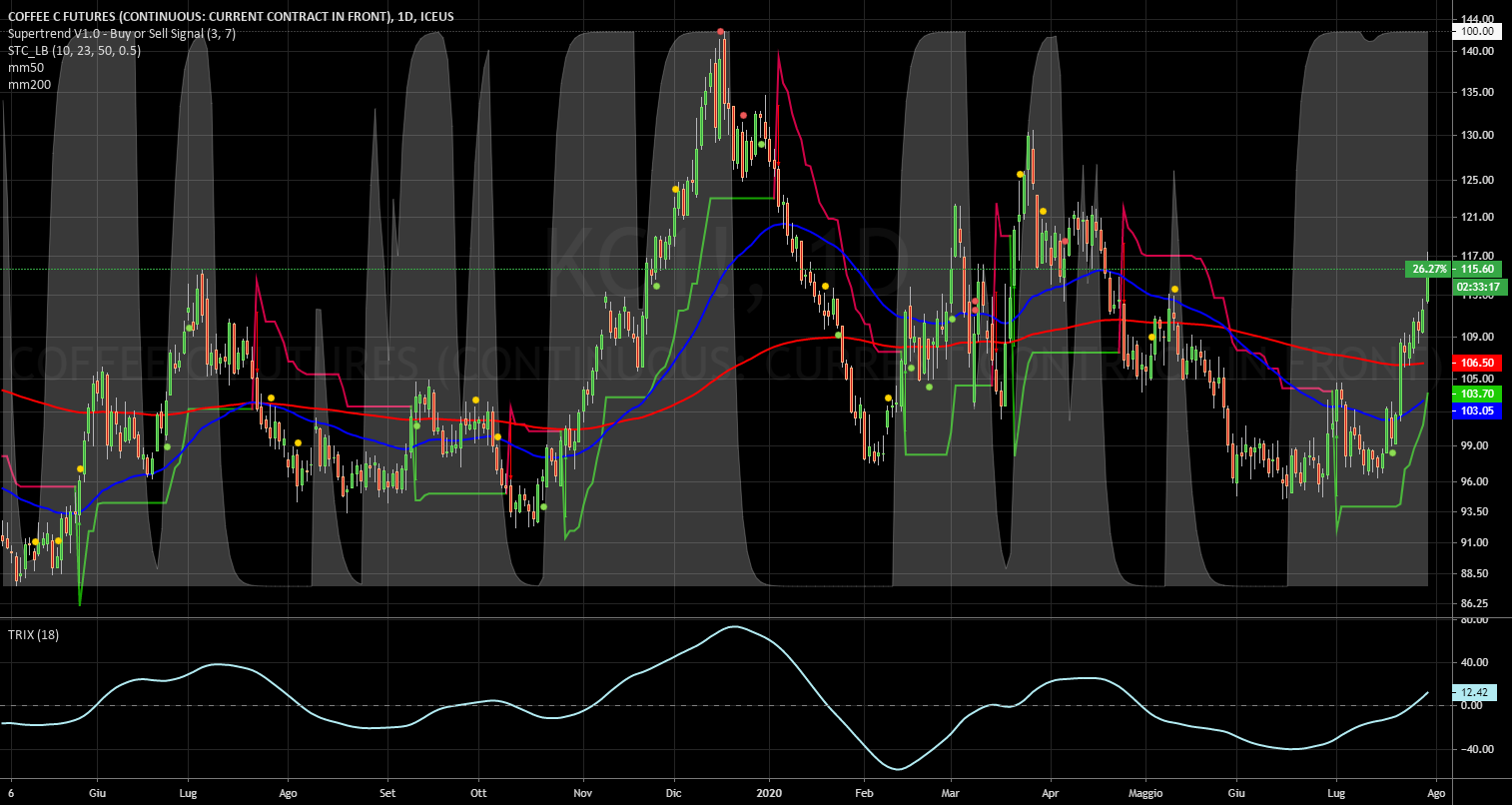Click the Apr month on time axis

(1051, 794)
